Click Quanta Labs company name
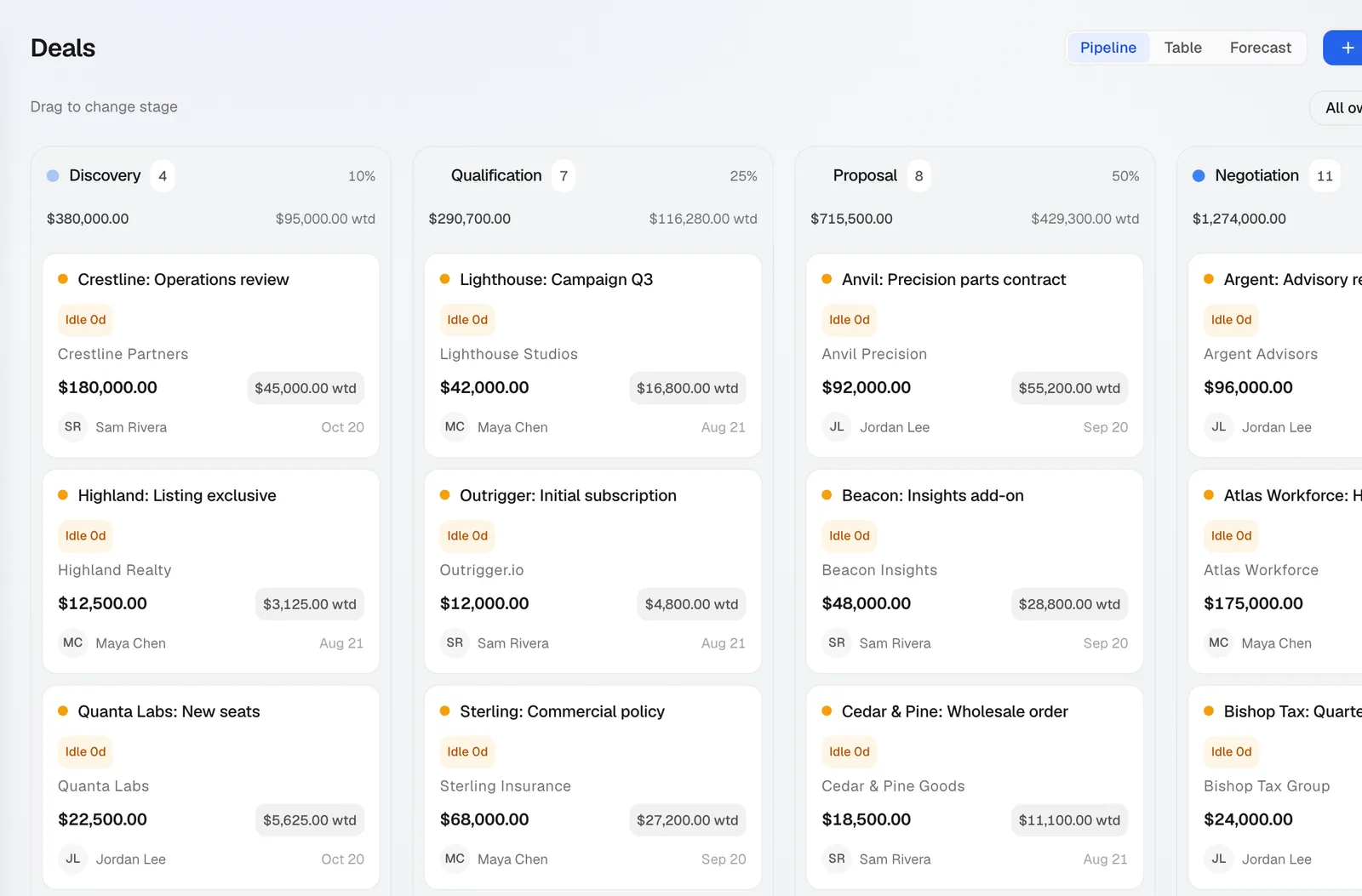Viewport: 1362px width, 896px height. 103,786
